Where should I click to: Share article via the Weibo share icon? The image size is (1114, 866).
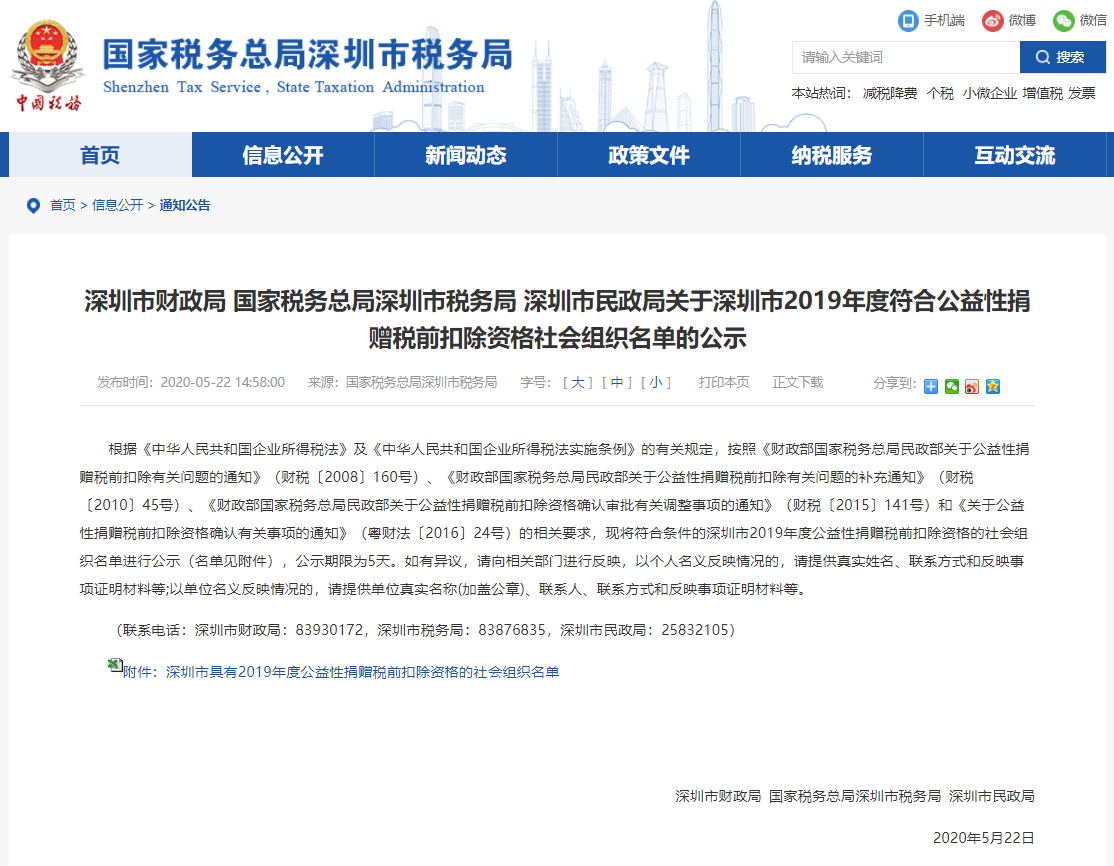(972, 386)
